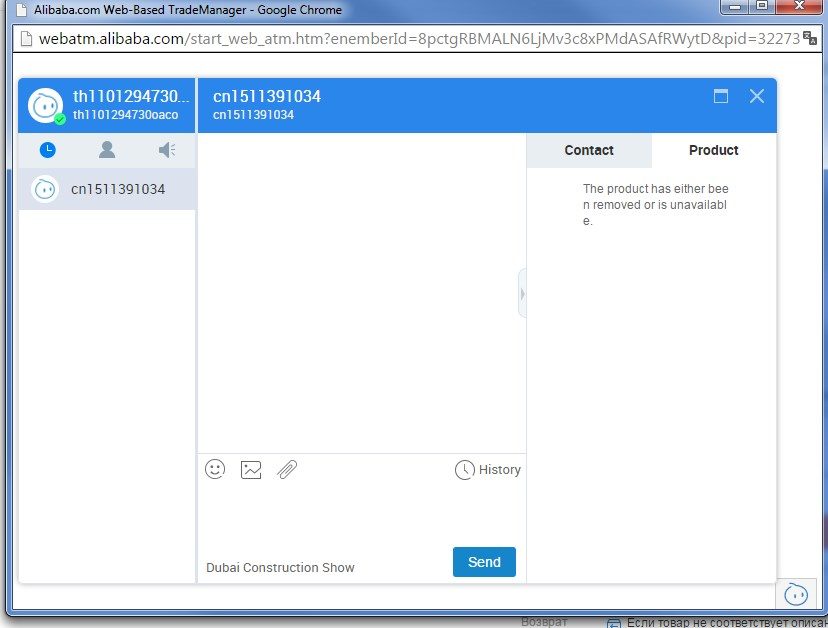828x628 pixels.
Task: Close the chat with the X icon
Action: 757,96
